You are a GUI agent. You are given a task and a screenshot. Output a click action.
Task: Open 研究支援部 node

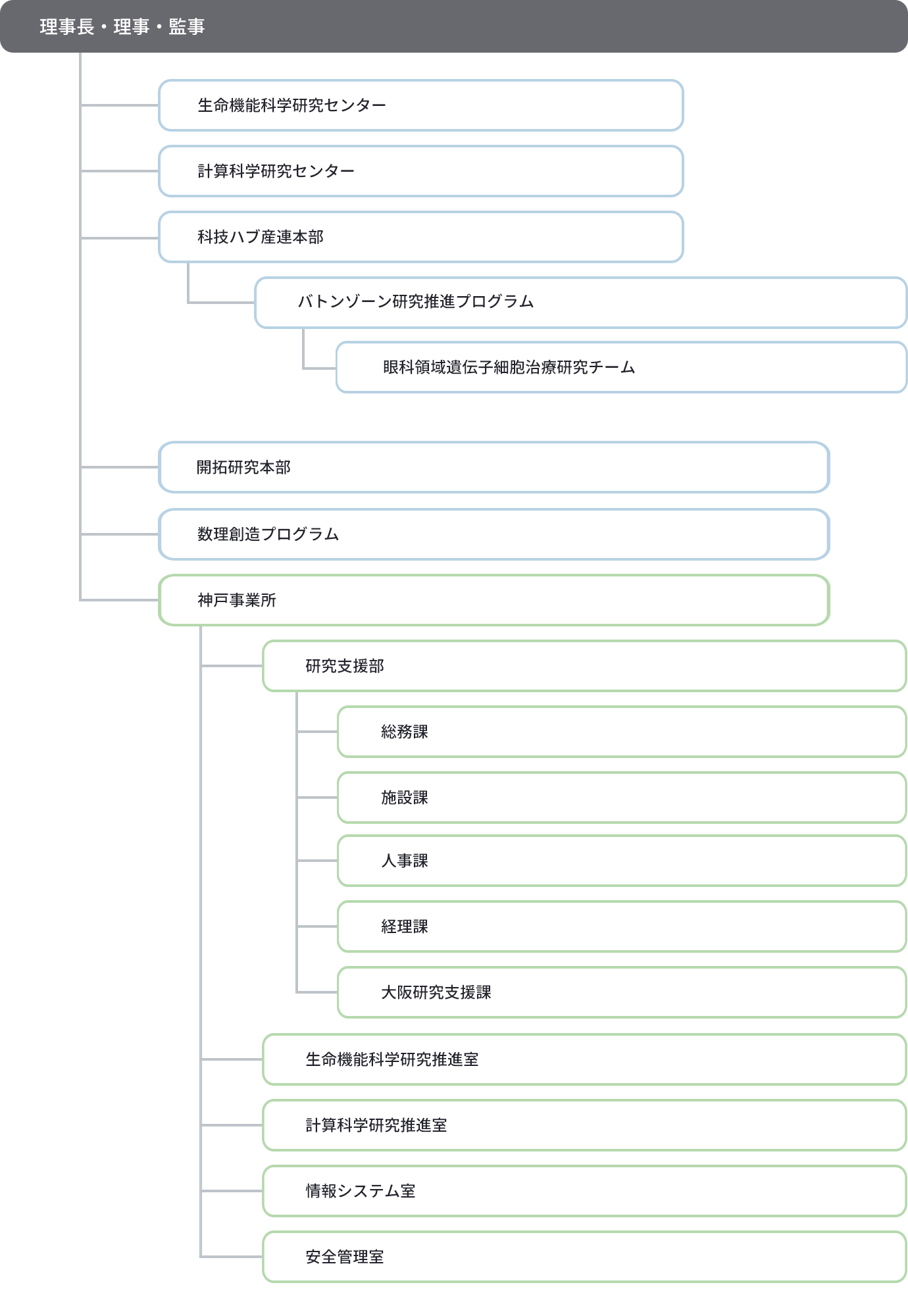point(585,666)
